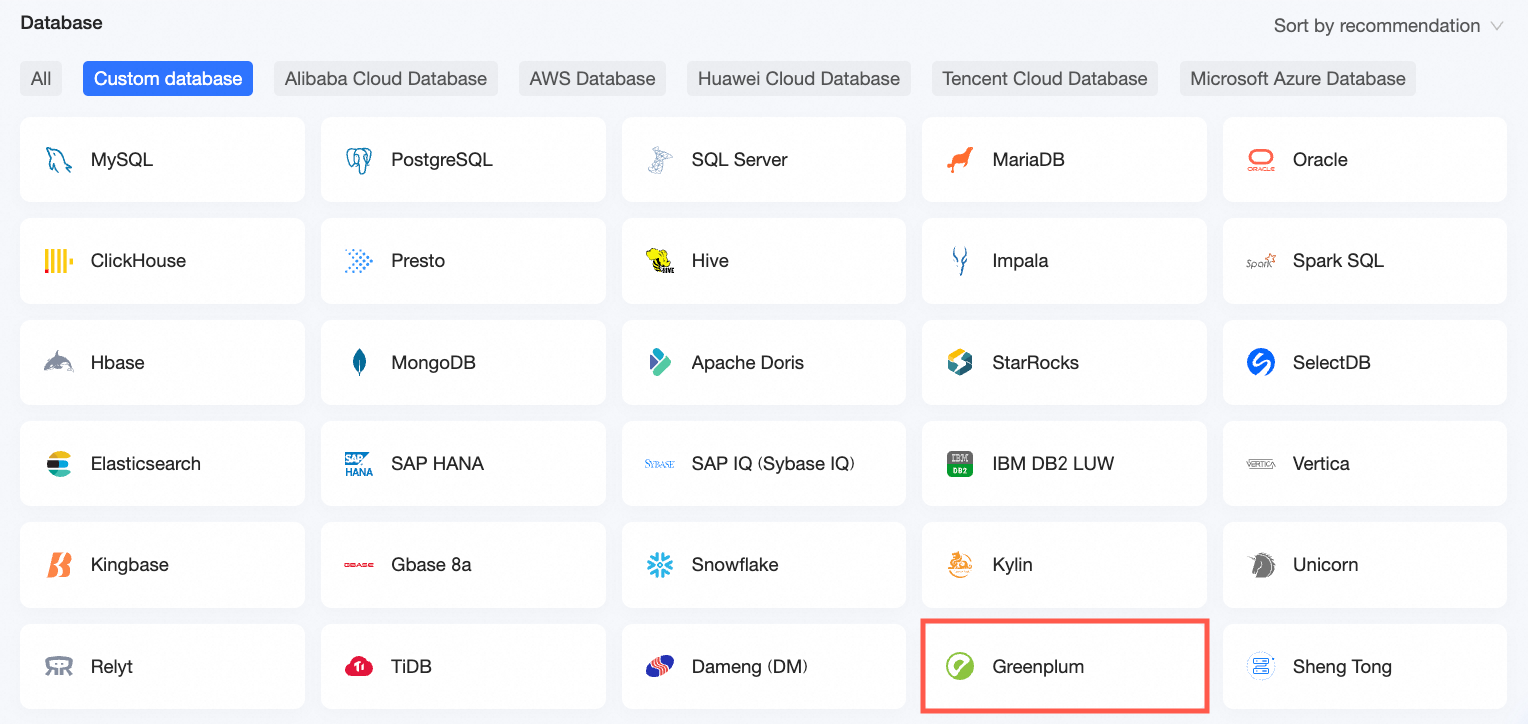This screenshot has height=724, width=1528.
Task: Click the MongoDB leaf icon
Action: pos(359,362)
